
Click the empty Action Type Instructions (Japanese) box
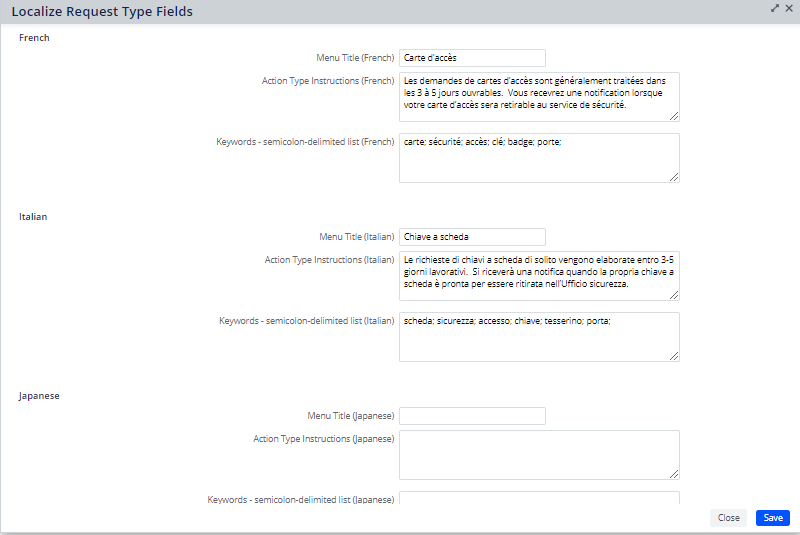tap(539, 455)
